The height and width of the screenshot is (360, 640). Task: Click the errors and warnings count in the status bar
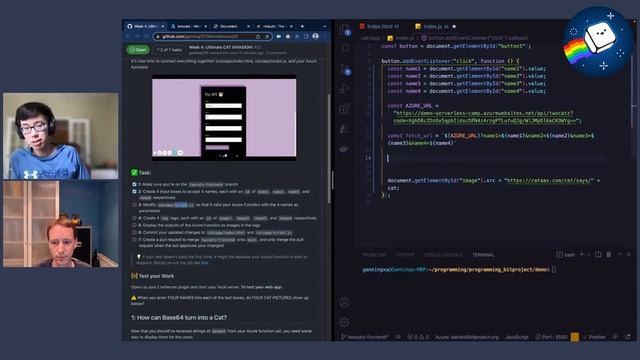click(418, 337)
